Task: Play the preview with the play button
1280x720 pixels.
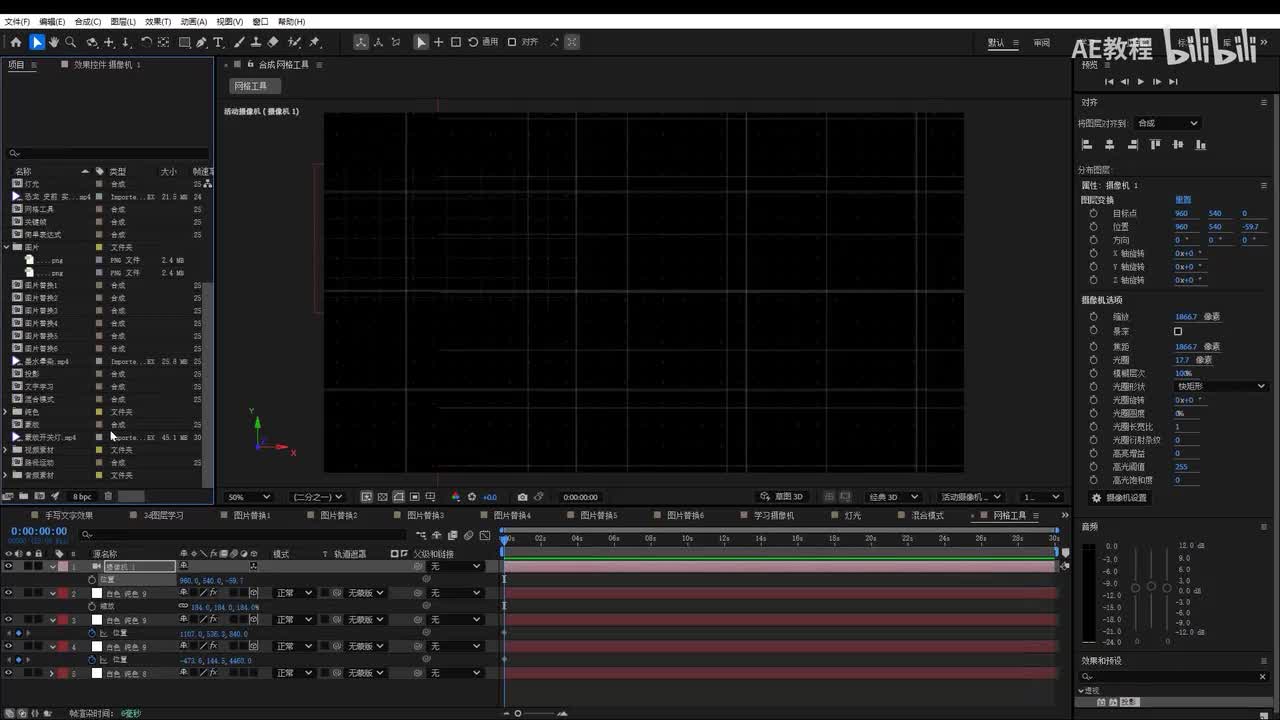Action: click(x=1141, y=82)
